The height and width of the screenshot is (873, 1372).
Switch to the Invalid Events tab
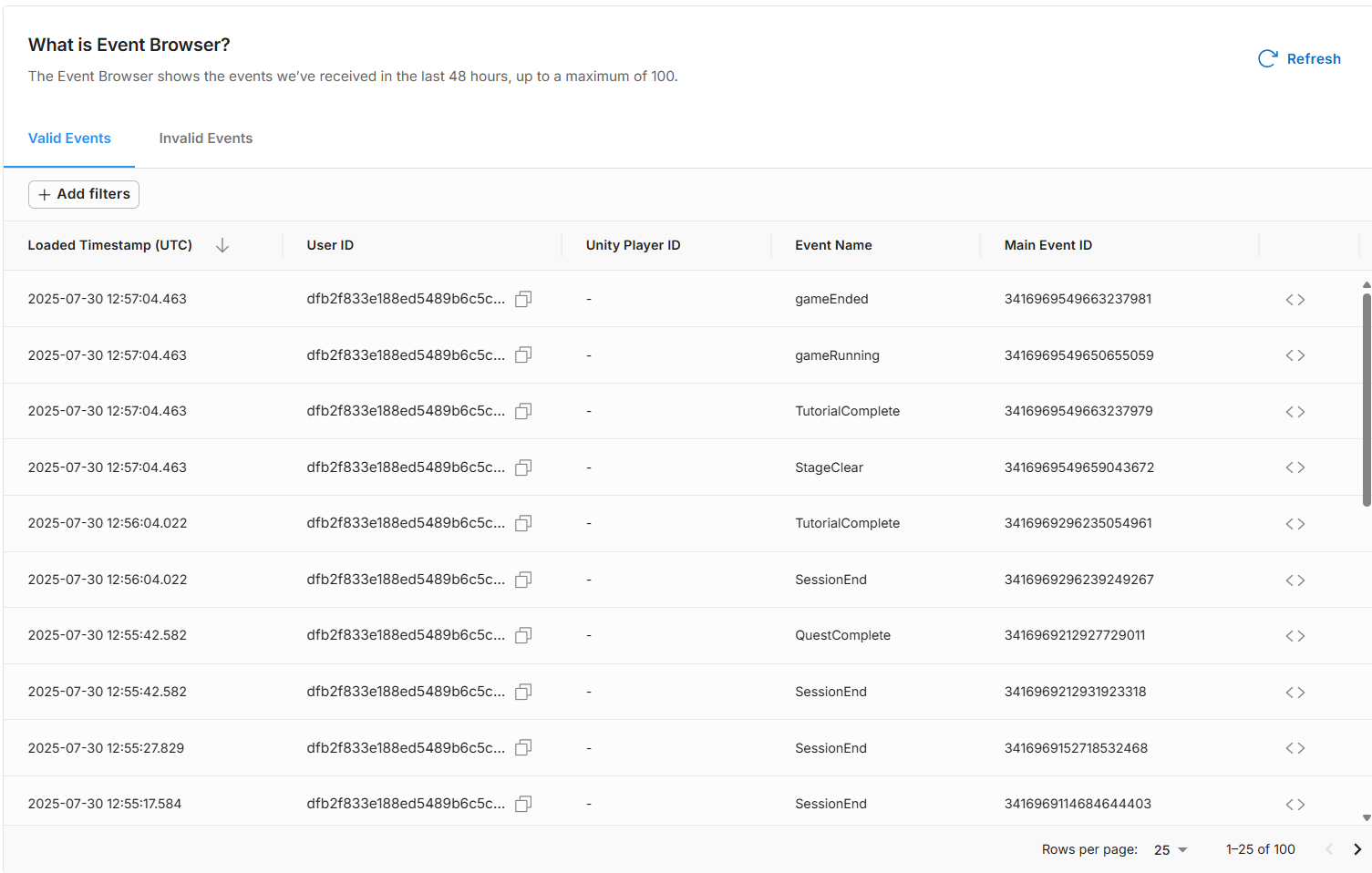click(205, 139)
